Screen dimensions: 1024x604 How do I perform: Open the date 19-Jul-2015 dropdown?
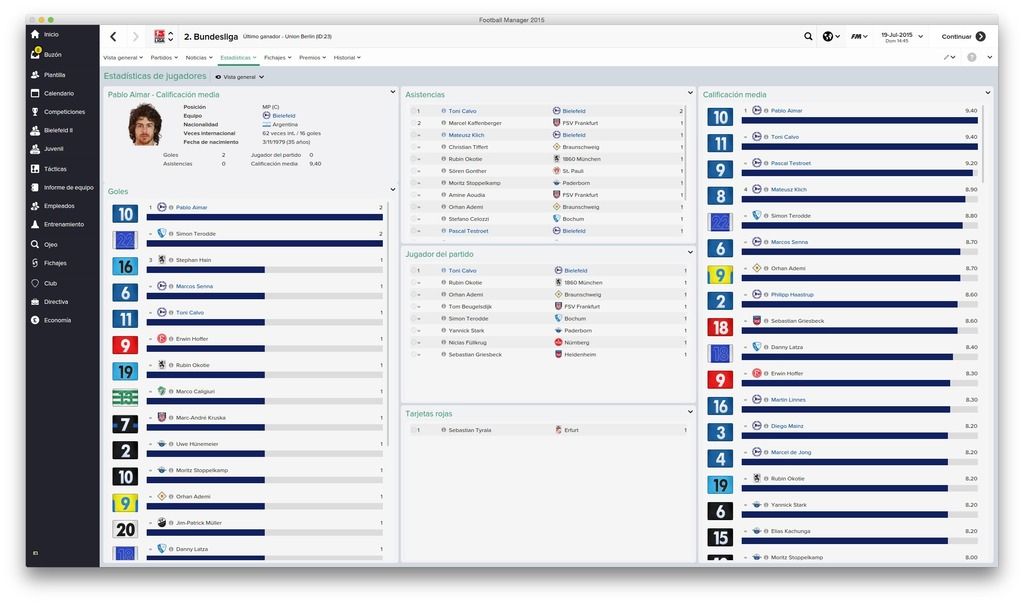[902, 37]
